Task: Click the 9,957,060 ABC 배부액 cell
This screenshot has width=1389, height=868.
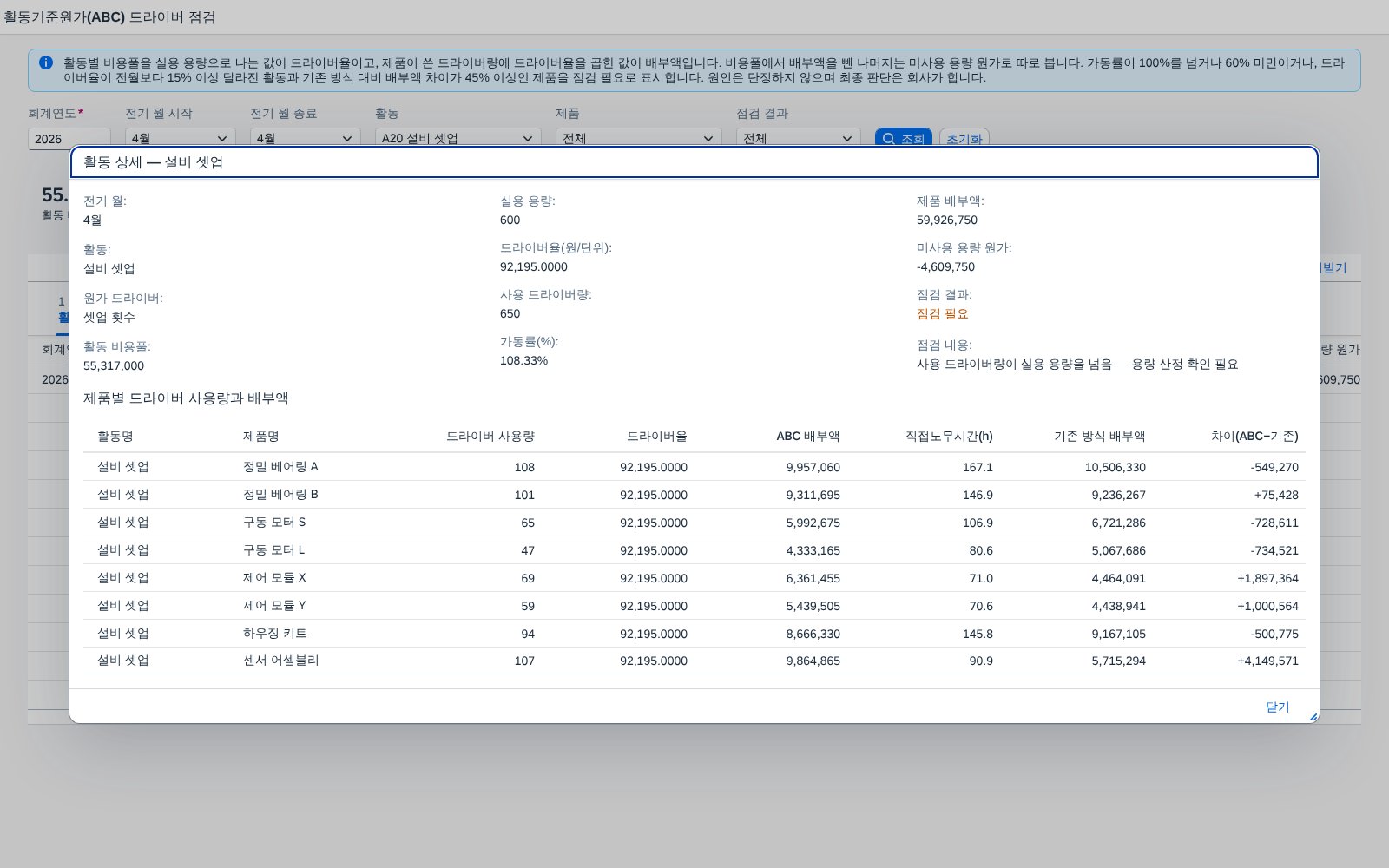Action: (813, 468)
